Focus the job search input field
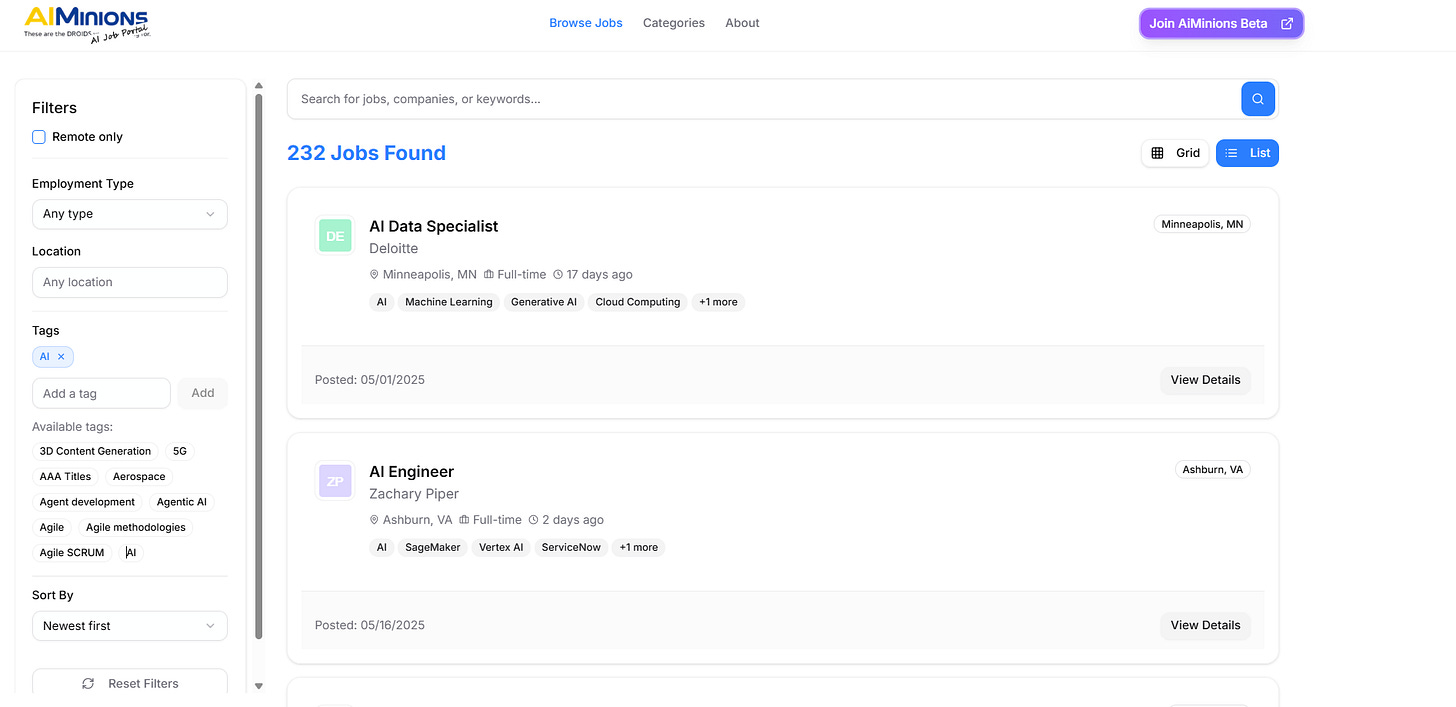1456x707 pixels. point(764,99)
